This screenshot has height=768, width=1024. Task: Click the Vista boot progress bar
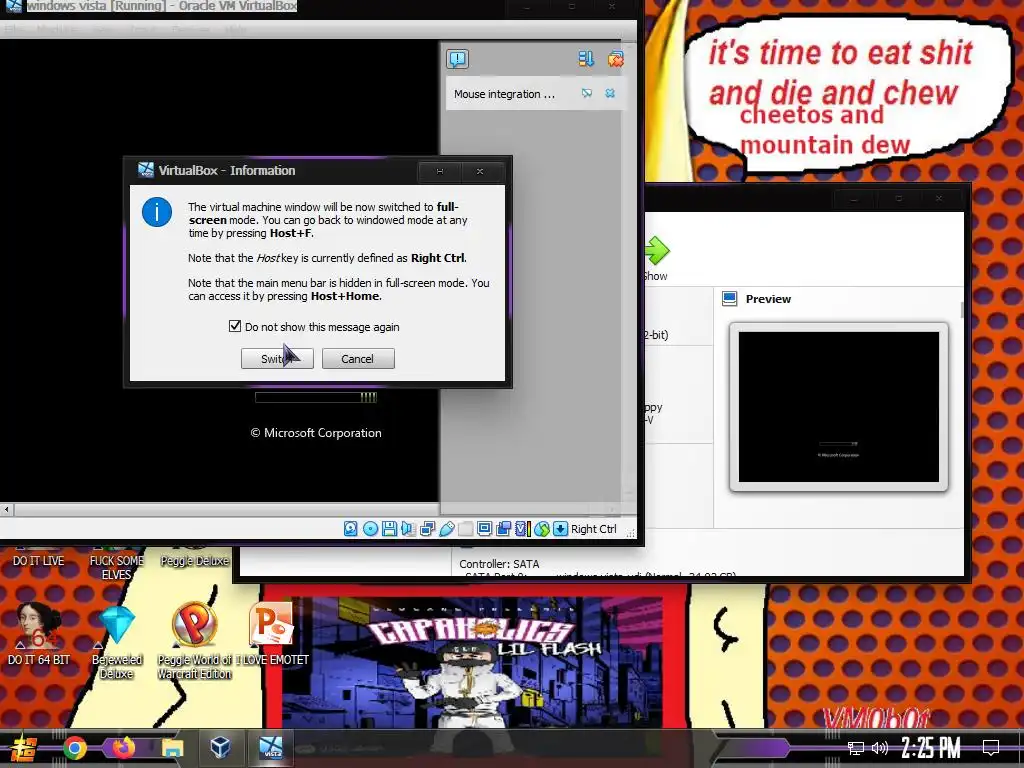316,397
